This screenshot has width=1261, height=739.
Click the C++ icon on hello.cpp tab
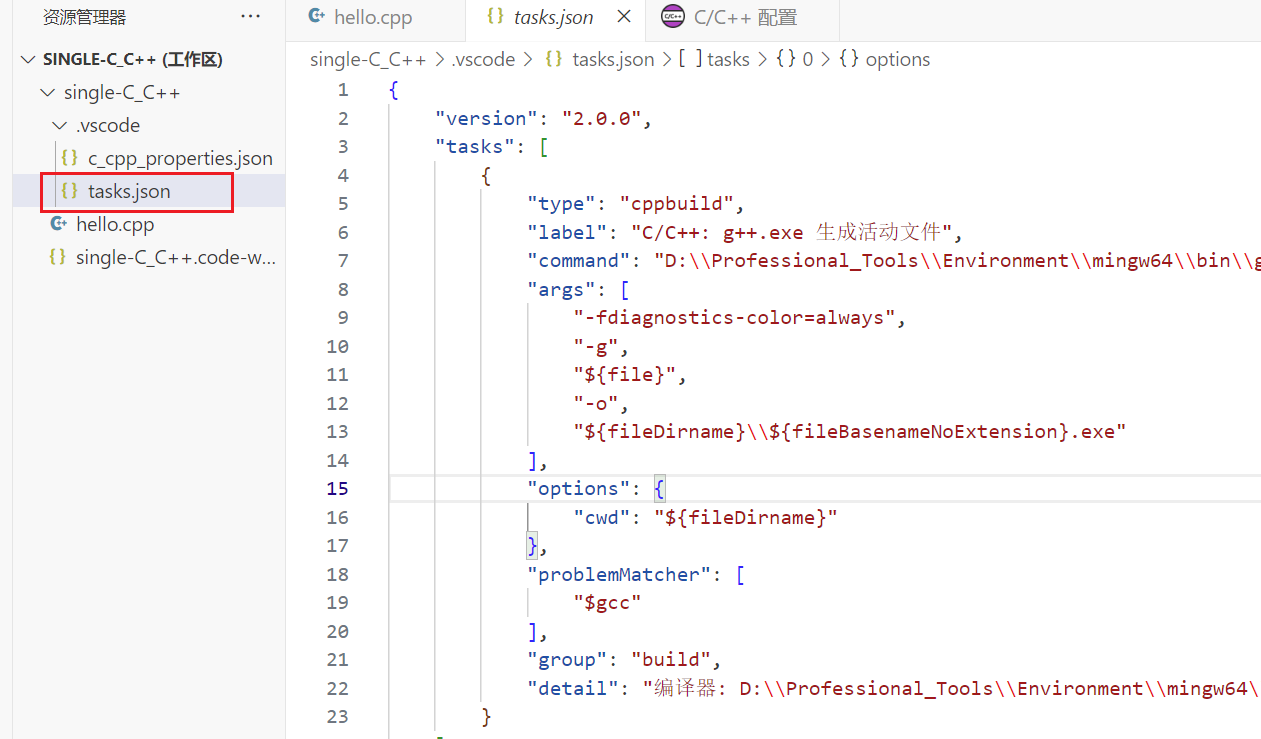point(317,17)
